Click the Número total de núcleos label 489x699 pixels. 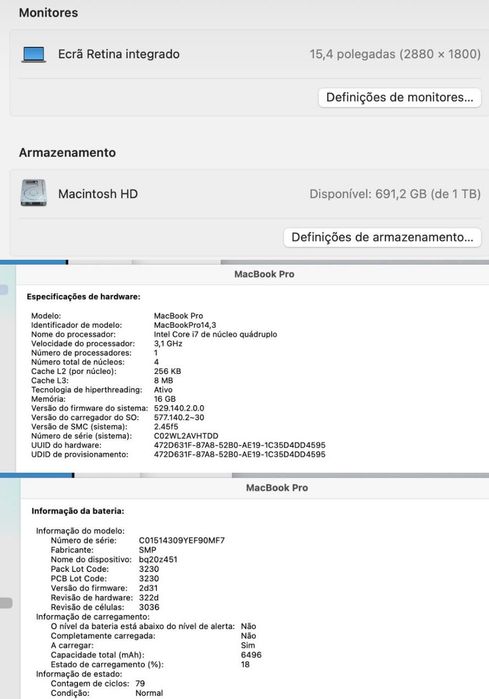pos(78,362)
